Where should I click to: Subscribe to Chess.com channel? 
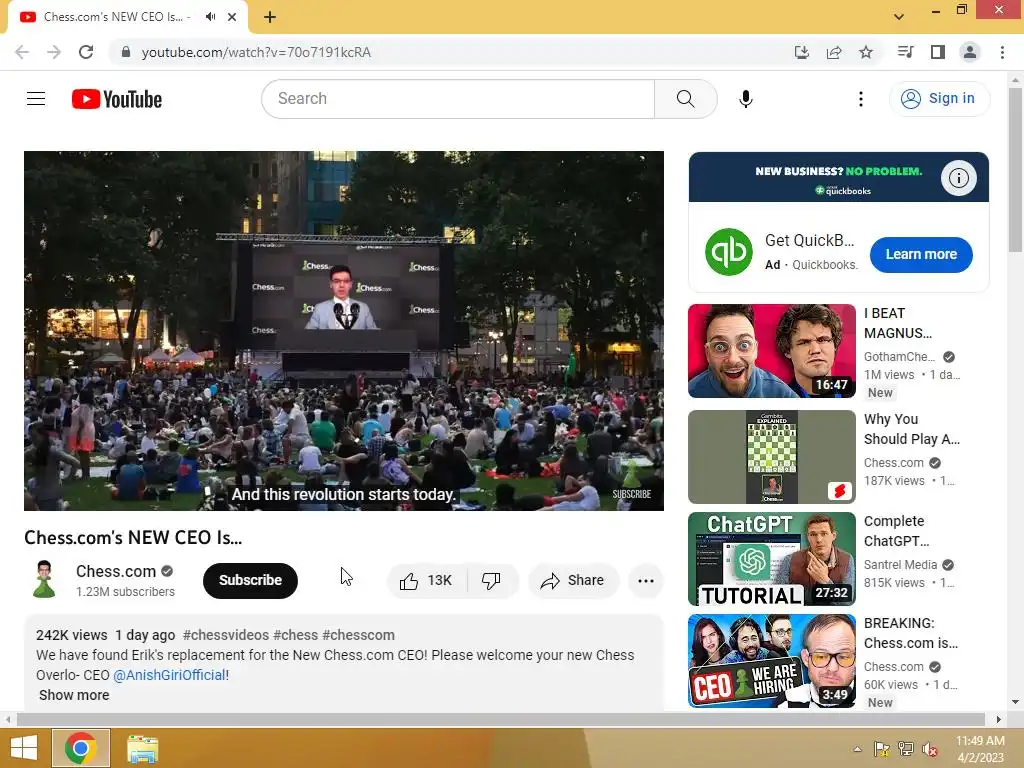[x=250, y=581]
